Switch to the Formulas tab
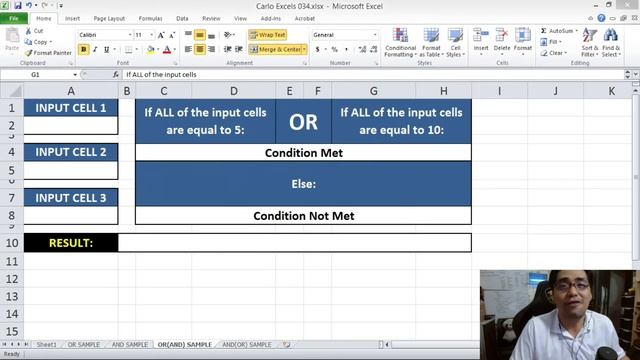Viewport: 640px width, 360px height. point(150,18)
